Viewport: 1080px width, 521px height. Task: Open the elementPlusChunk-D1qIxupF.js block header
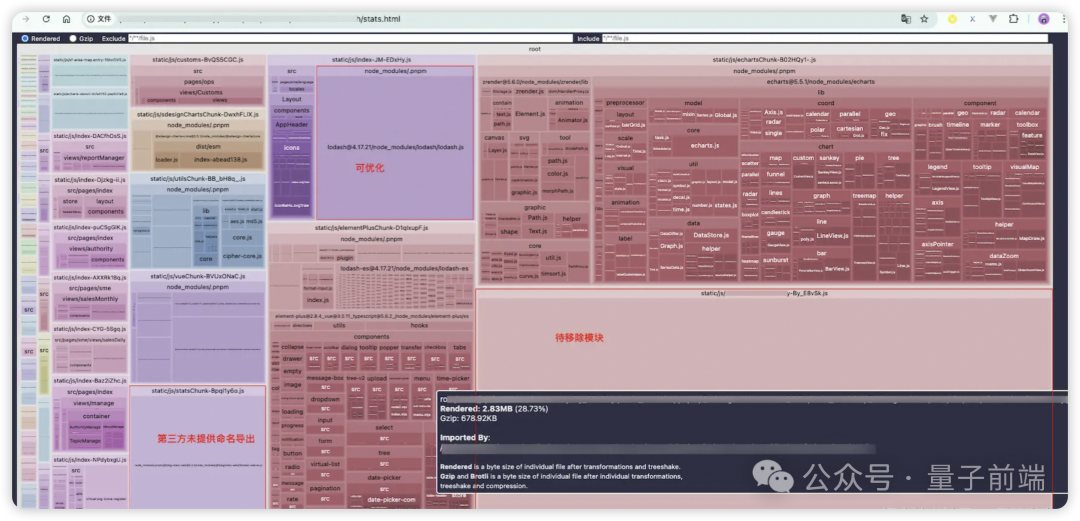pyautogui.click(x=371, y=227)
